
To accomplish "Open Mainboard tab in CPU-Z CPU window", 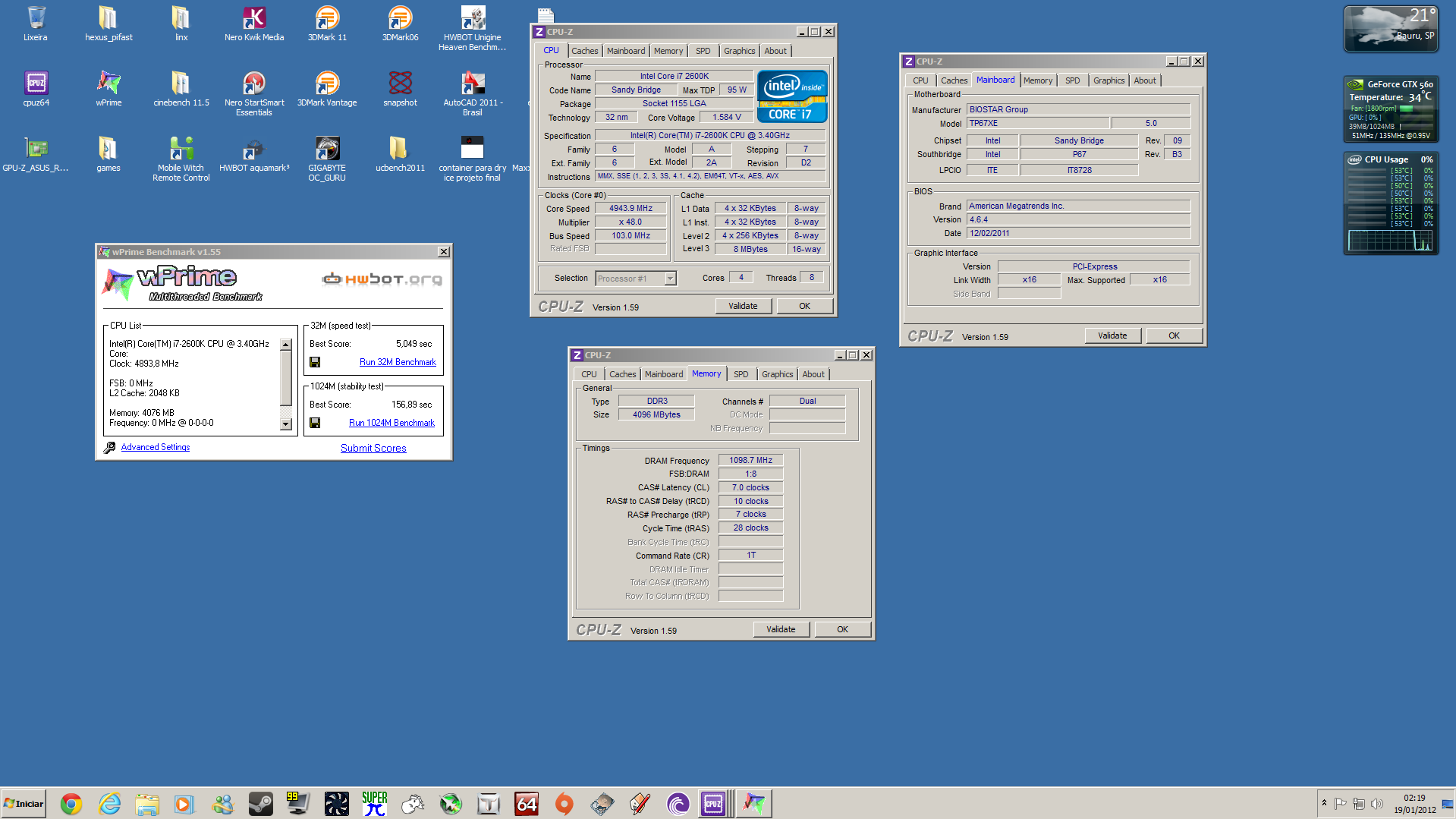I will 626,51.
